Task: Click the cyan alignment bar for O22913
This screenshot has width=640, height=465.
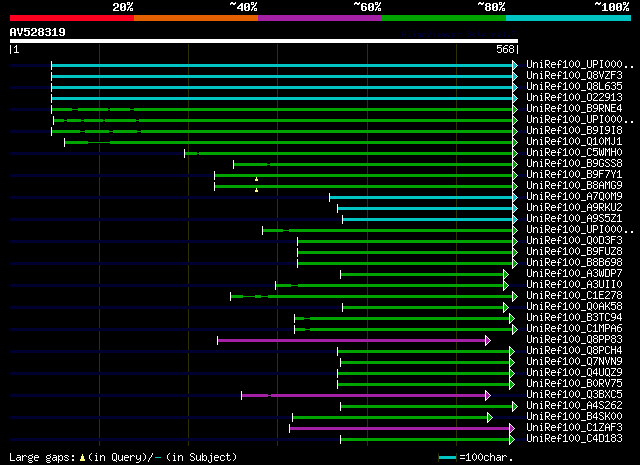Action: [x=282, y=98]
